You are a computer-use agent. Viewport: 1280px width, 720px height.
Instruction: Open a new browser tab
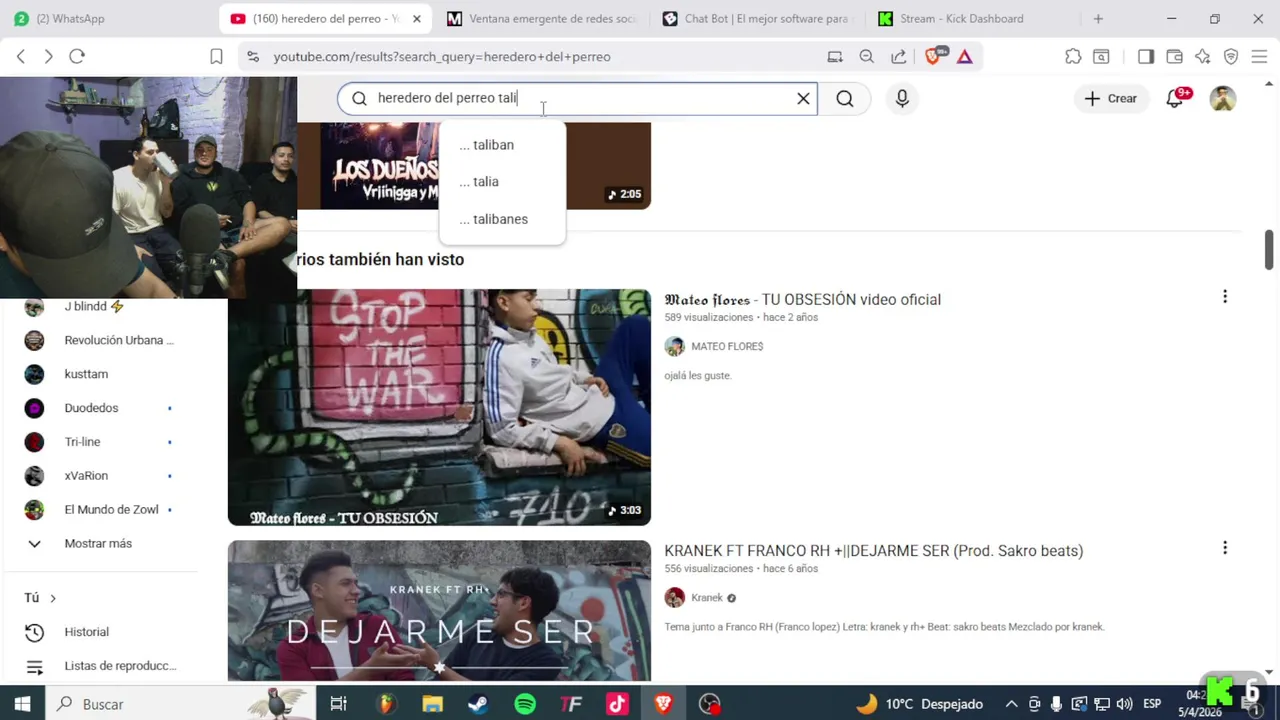pos(1098,19)
